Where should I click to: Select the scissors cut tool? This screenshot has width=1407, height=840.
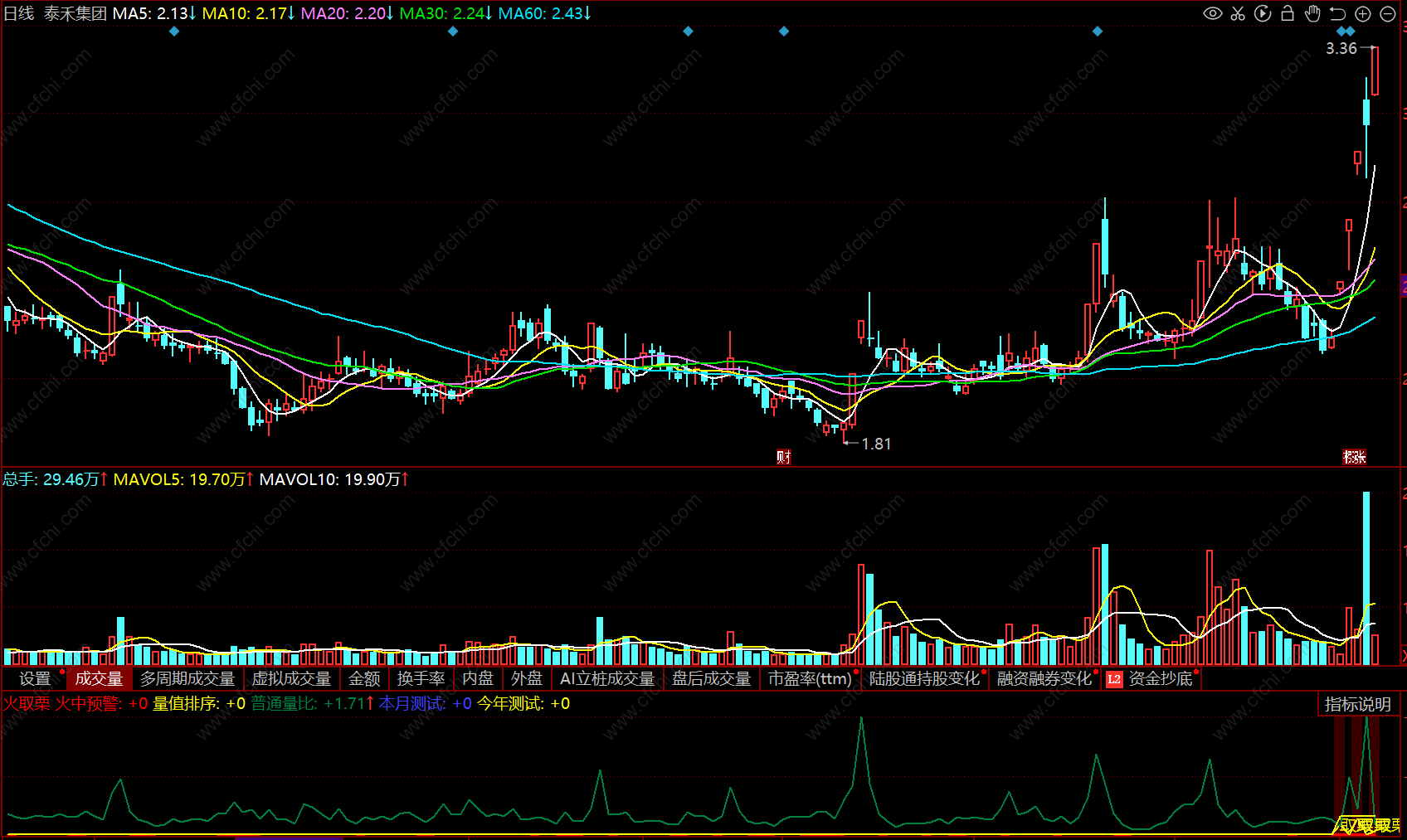(1238, 13)
